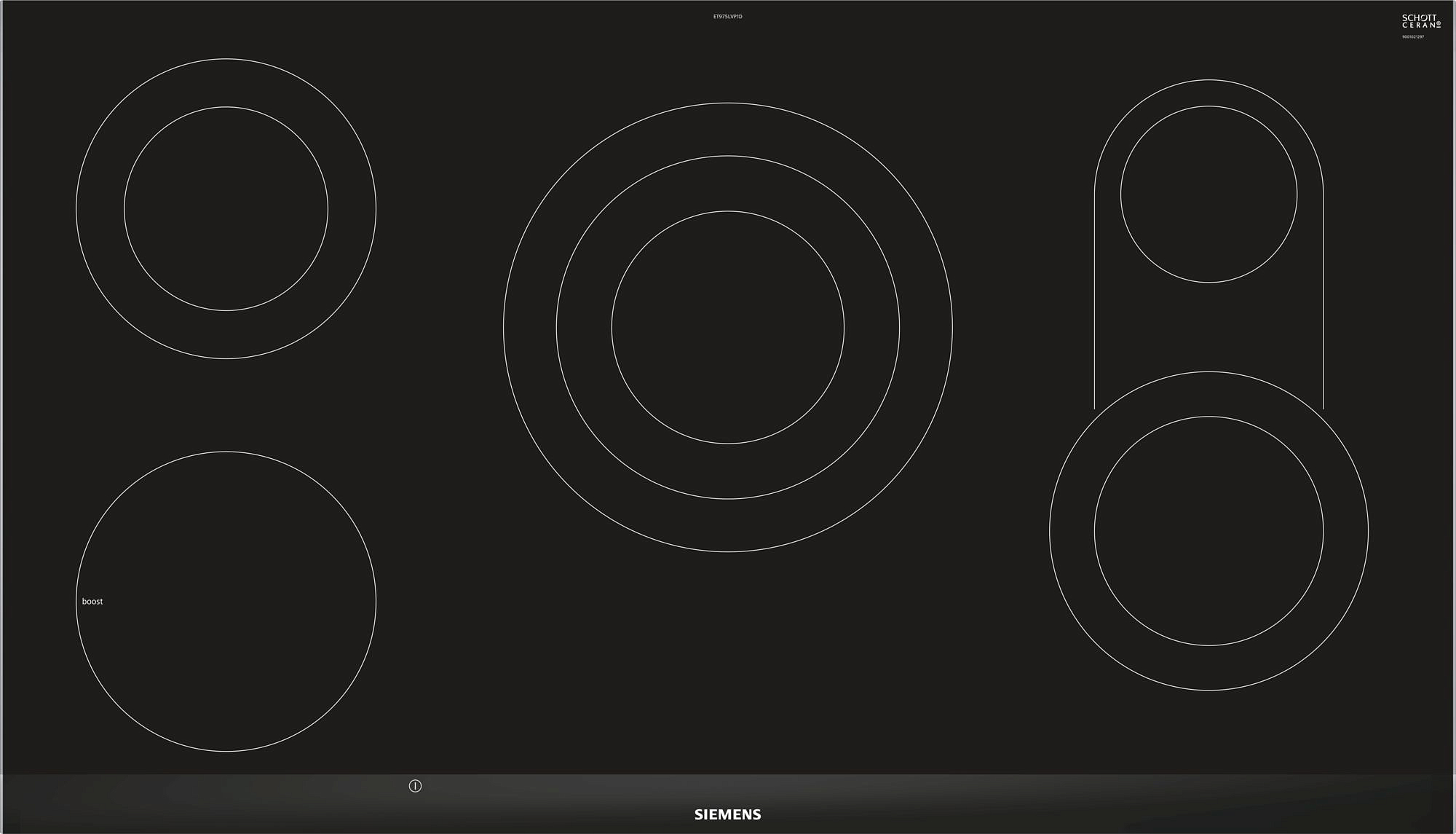Click the SIEMENS logo
The width and height of the screenshot is (1456, 834).
point(727,814)
